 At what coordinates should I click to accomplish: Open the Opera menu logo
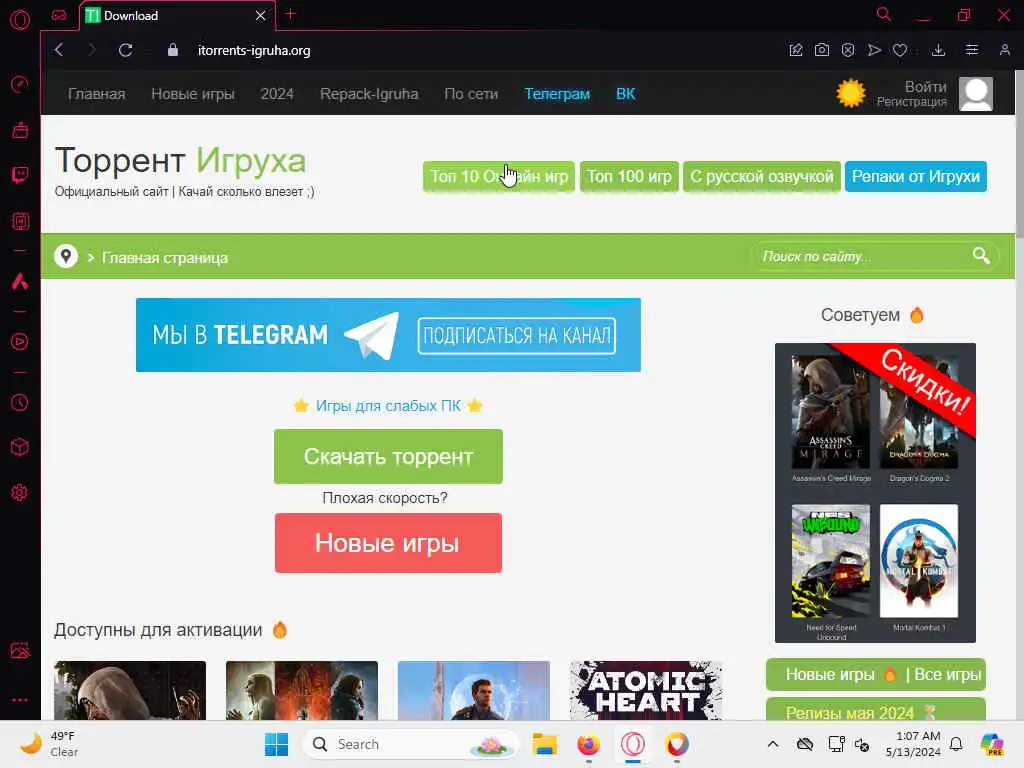click(x=20, y=20)
